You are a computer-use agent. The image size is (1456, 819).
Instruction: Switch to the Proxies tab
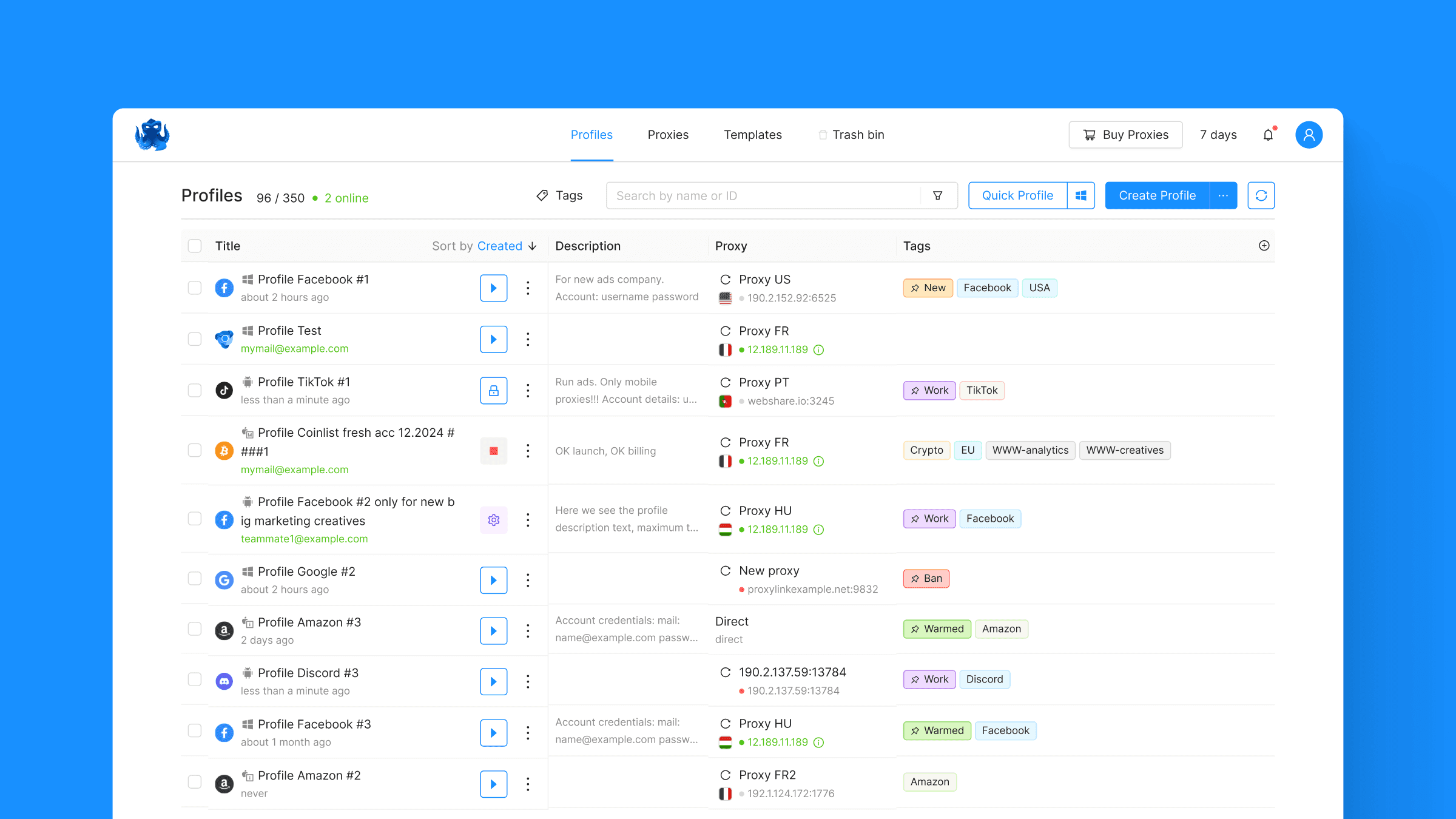668,135
